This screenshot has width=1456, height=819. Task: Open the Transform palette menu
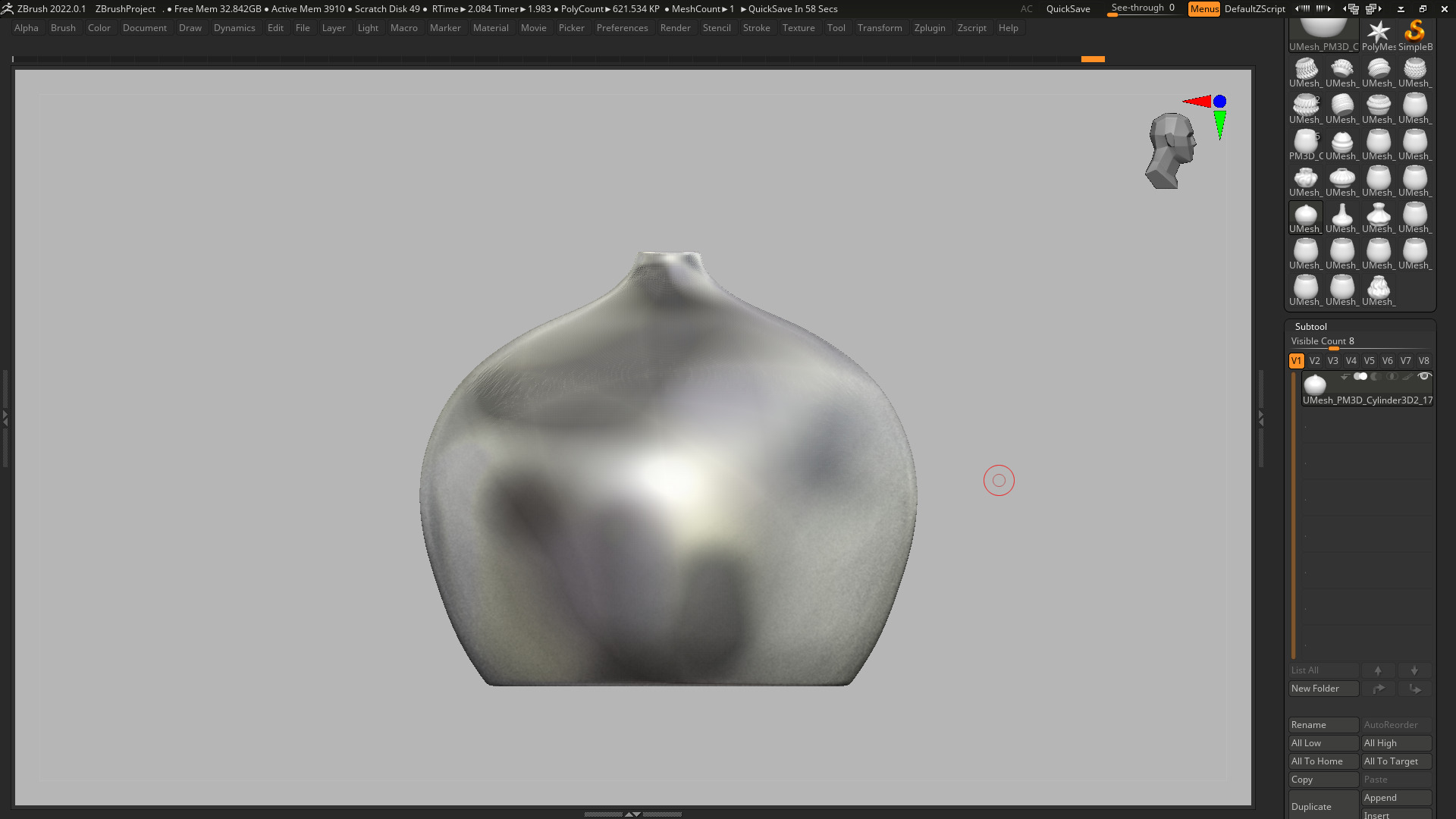[880, 28]
